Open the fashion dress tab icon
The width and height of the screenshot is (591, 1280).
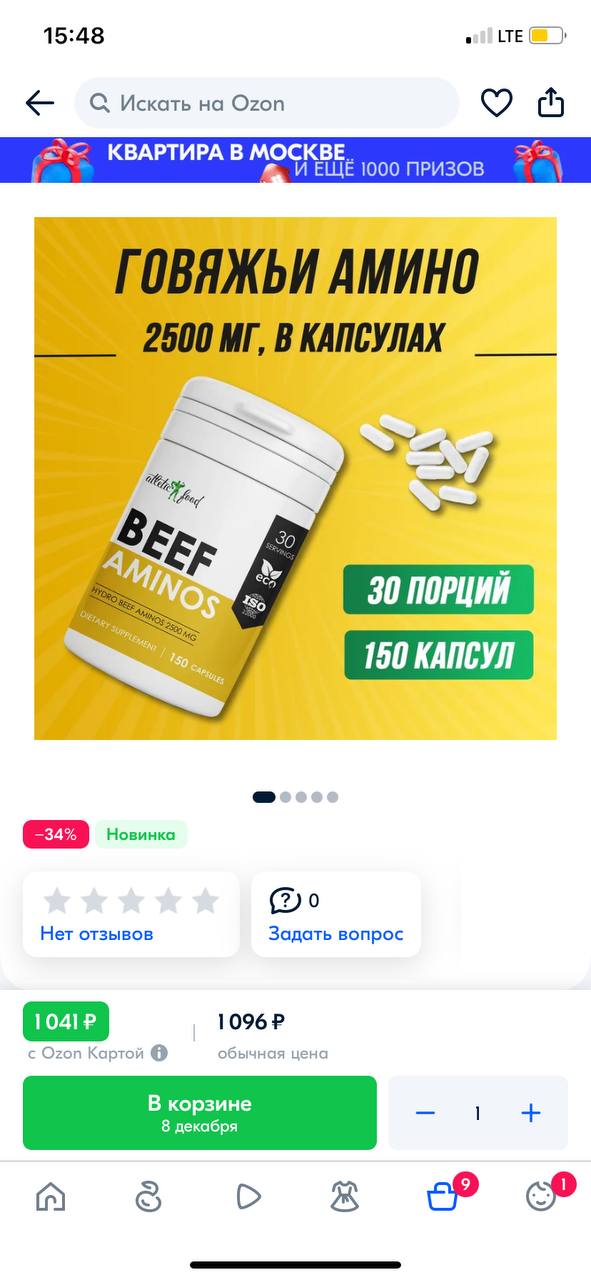tap(345, 1196)
